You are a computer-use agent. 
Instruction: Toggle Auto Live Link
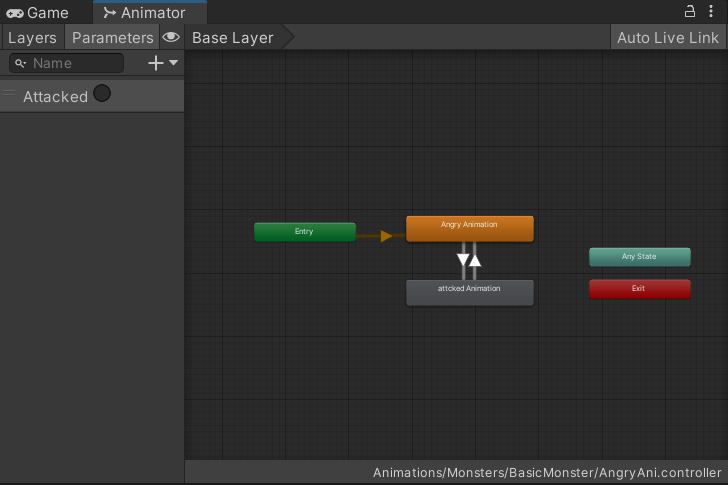[668, 38]
